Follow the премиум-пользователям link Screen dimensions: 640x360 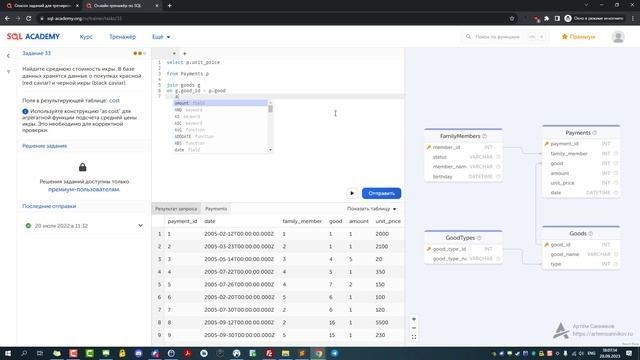[84, 189]
